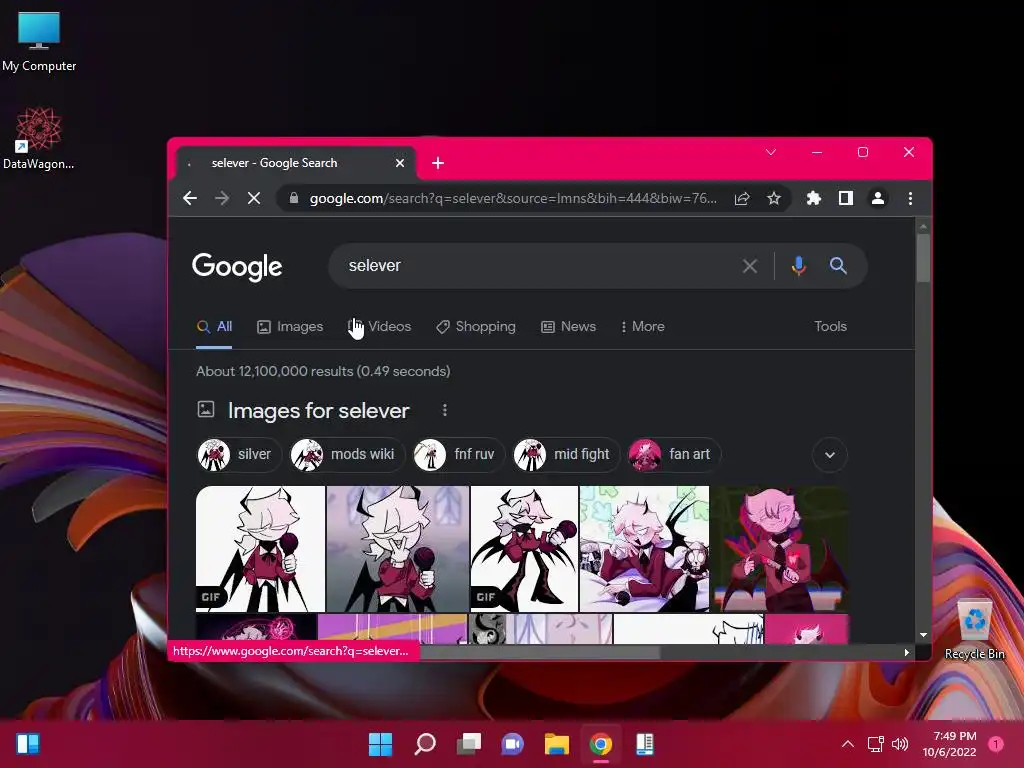Open volume speaker tray icon
Image resolution: width=1024 pixels, height=768 pixels.
(x=900, y=744)
